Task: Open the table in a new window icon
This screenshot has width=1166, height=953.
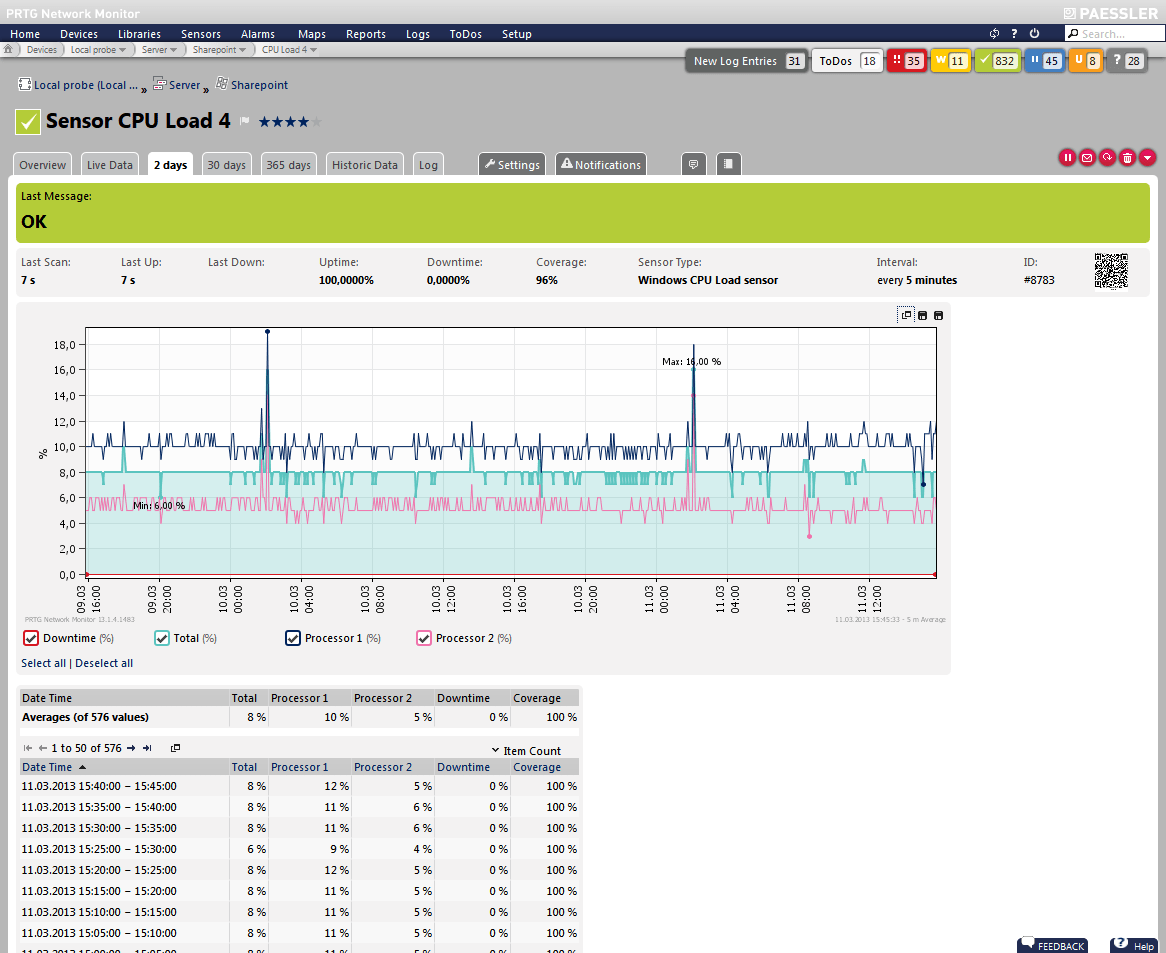Action: pos(175,748)
